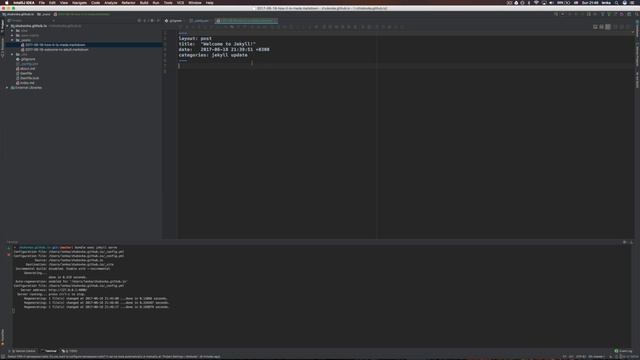Screen dimensions: 640x360
Task: Expand the second collapsed folder under root
Action: [x=12, y=36]
